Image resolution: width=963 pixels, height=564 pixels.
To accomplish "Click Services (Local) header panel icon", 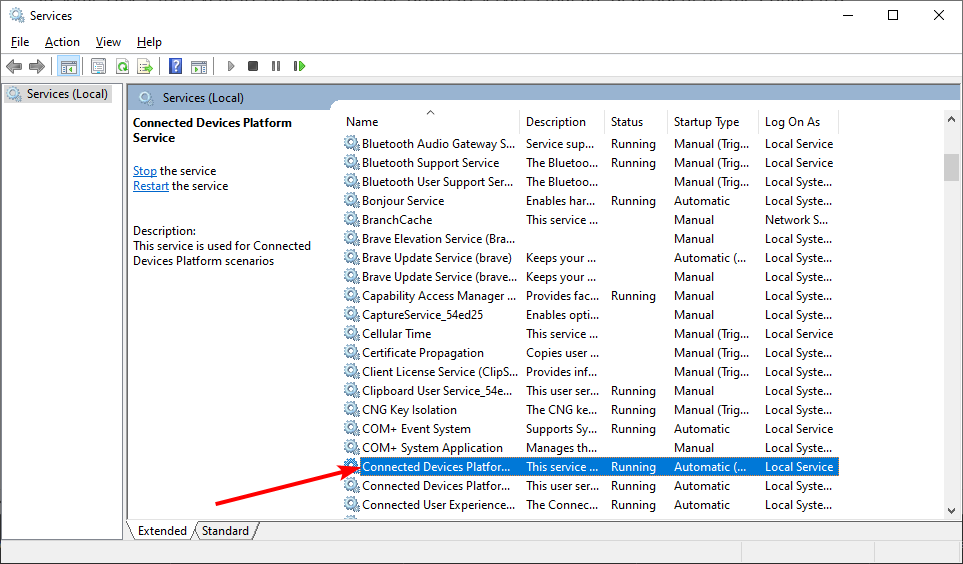I will (146, 98).
